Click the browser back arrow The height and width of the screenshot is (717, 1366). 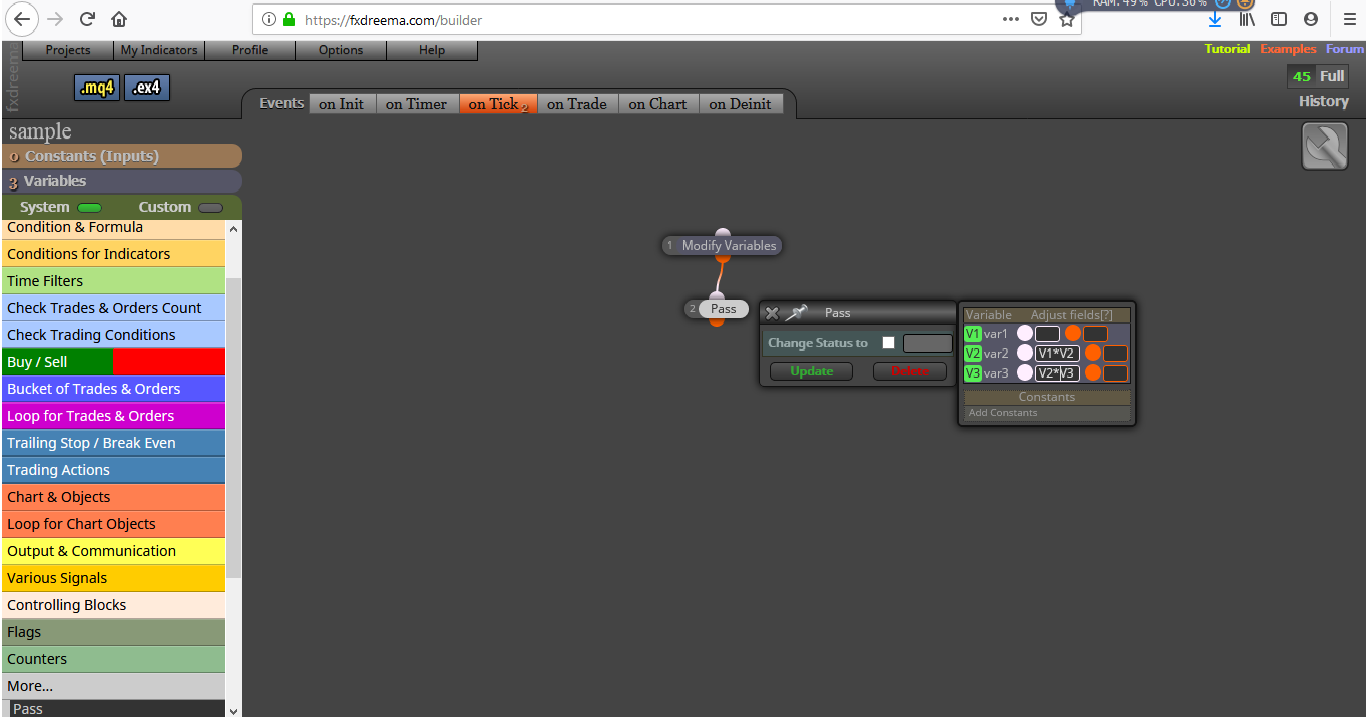tap(22, 19)
